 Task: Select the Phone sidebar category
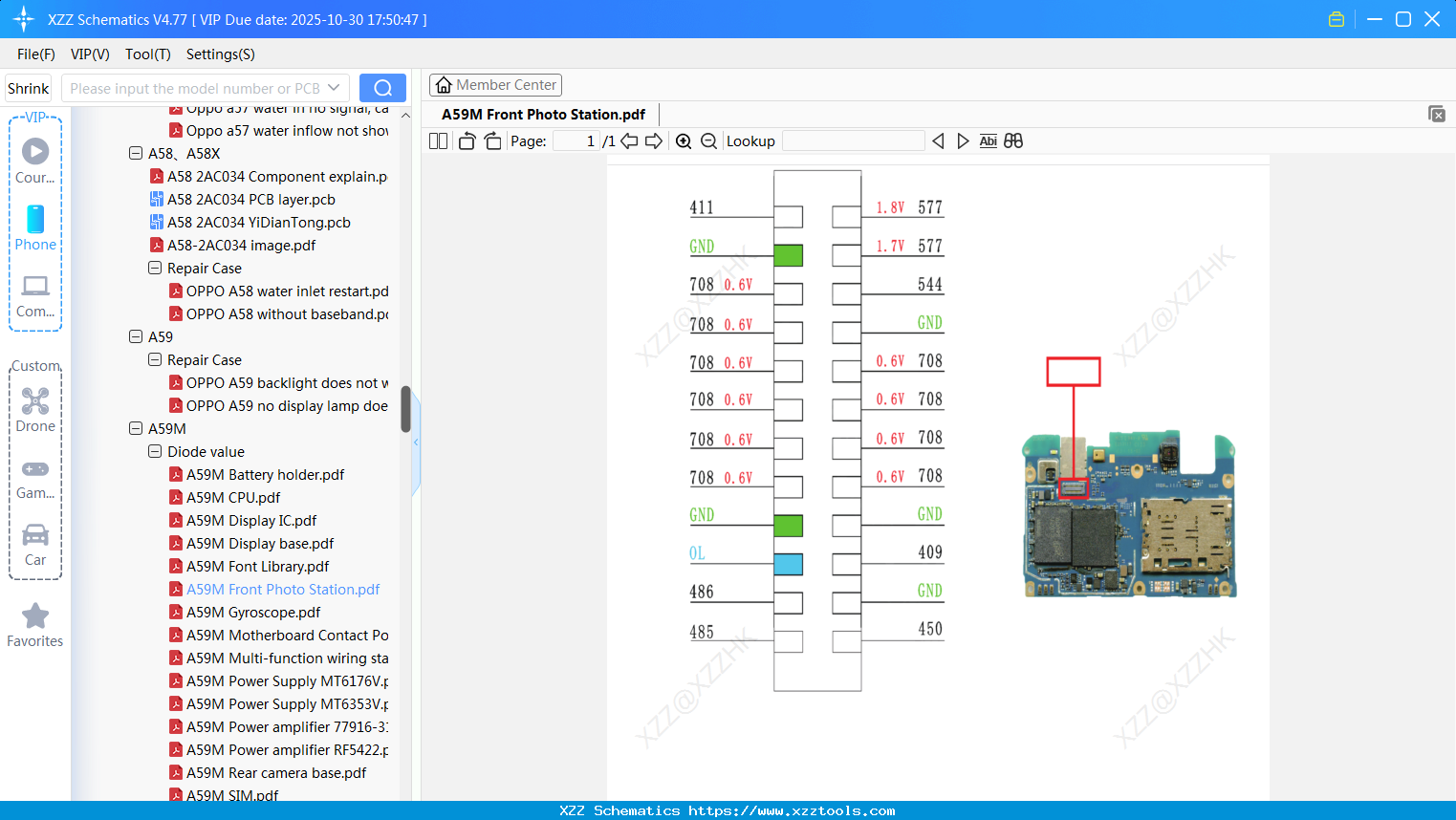pos(35,227)
